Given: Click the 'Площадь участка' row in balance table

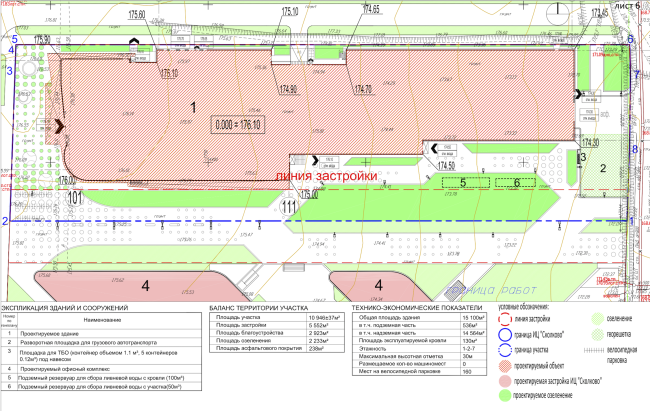Looking at the screenshot, I should pos(238,317).
